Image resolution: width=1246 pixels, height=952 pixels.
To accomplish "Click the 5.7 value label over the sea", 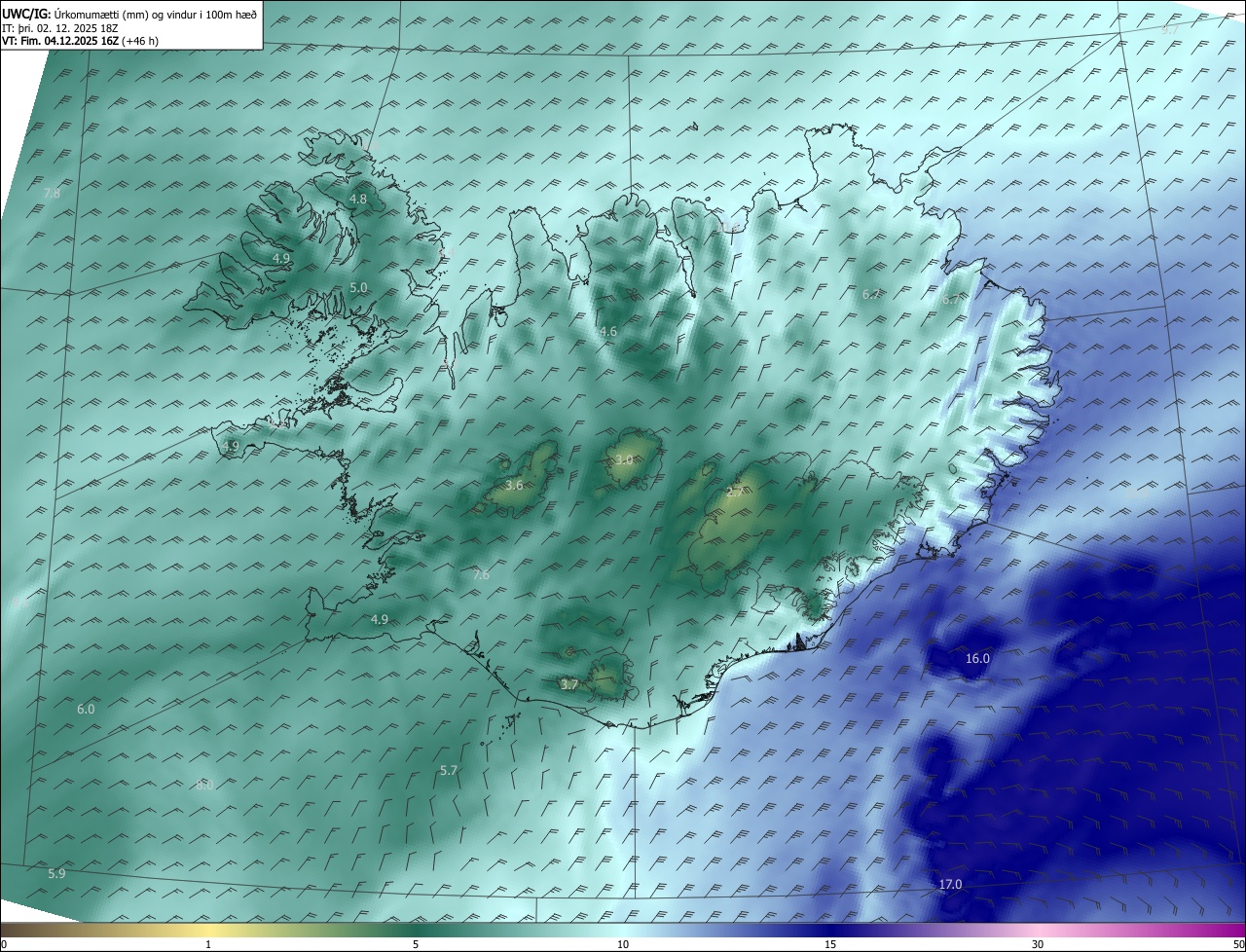I will coord(448,771).
